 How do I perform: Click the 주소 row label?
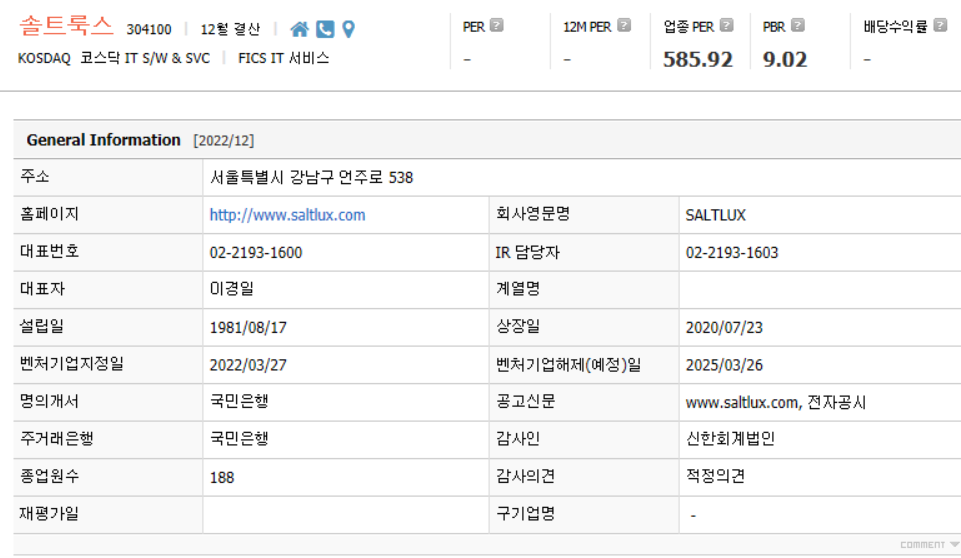[34, 177]
